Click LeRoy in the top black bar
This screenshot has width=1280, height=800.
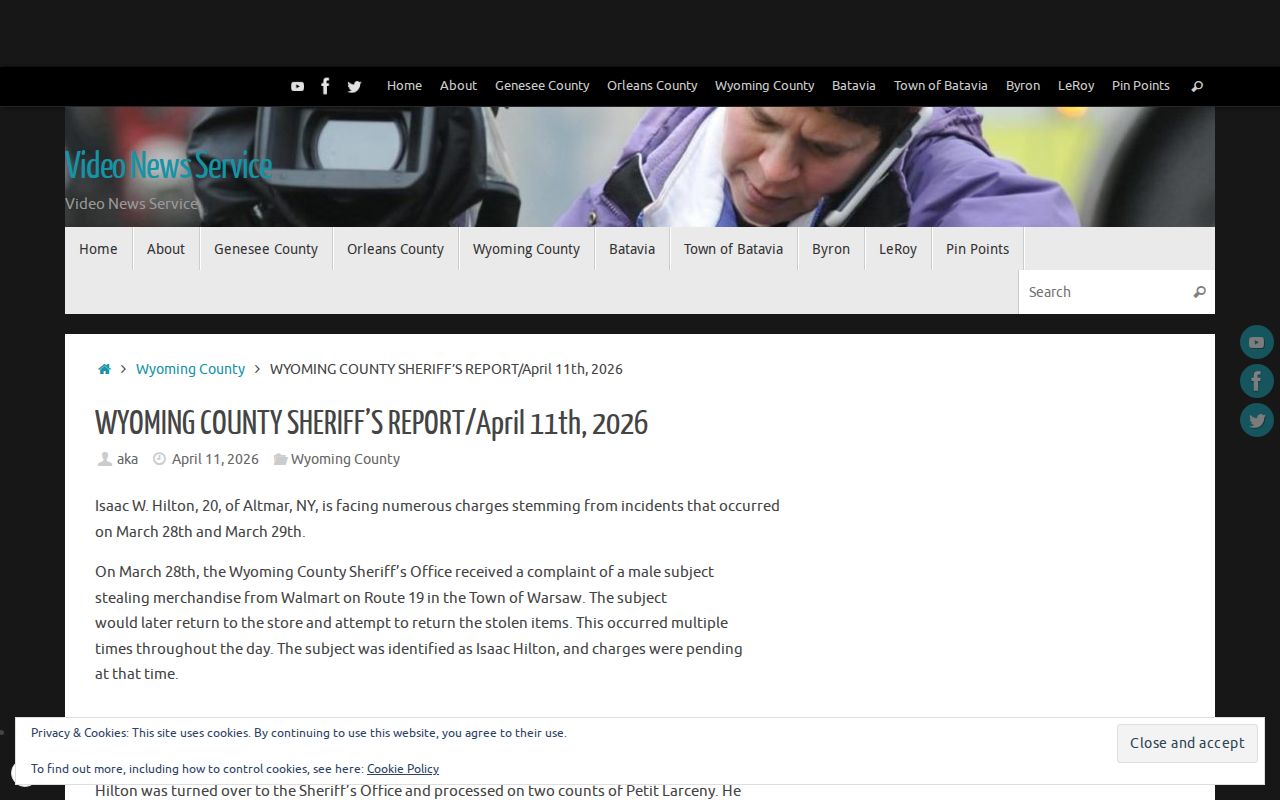(1076, 86)
